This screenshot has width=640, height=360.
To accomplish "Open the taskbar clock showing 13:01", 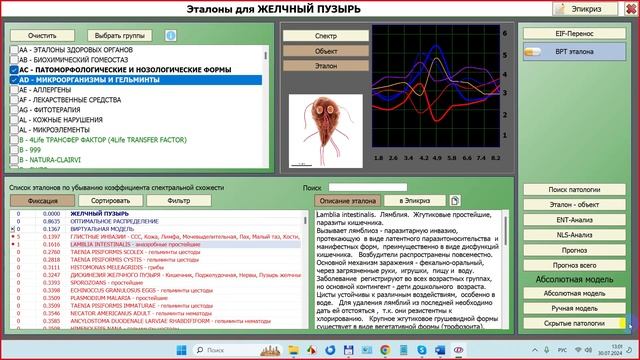I will pos(610,350).
